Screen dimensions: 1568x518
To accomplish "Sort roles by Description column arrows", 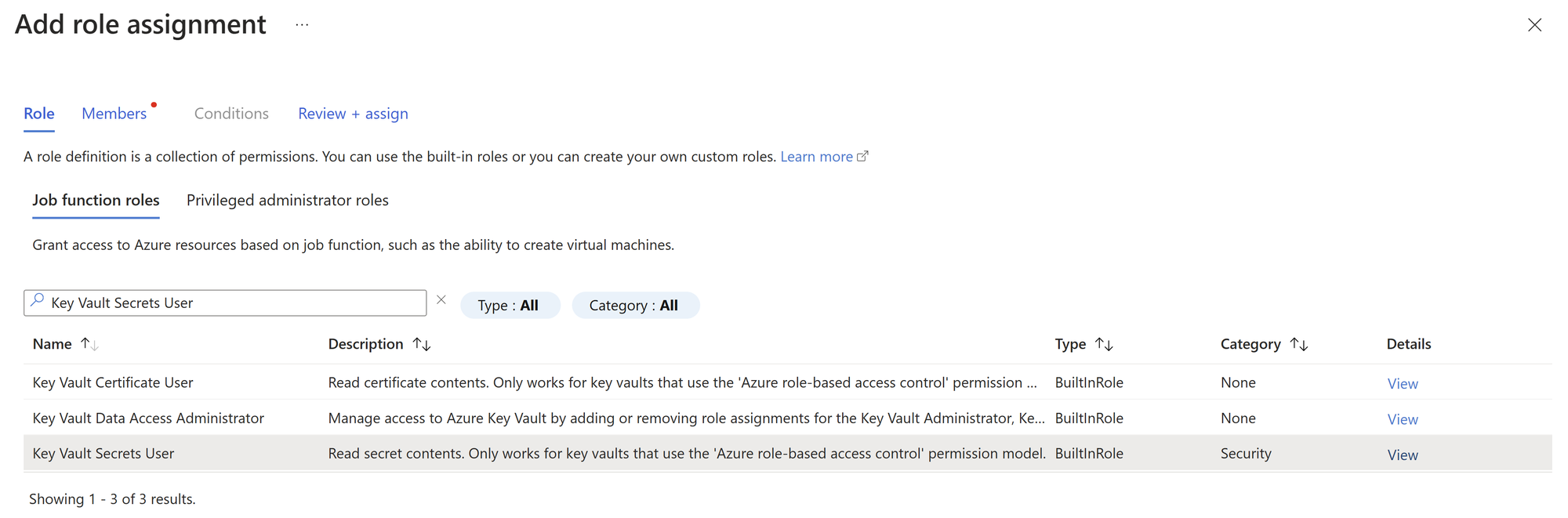I will click(x=422, y=344).
